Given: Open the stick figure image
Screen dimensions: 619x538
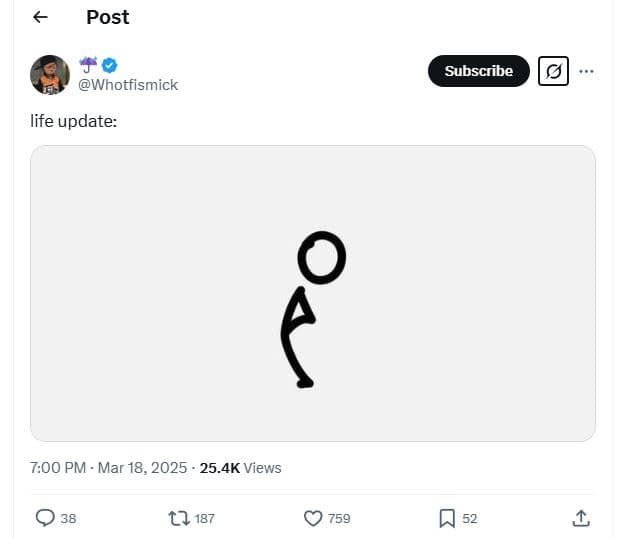Looking at the screenshot, I should [312, 293].
